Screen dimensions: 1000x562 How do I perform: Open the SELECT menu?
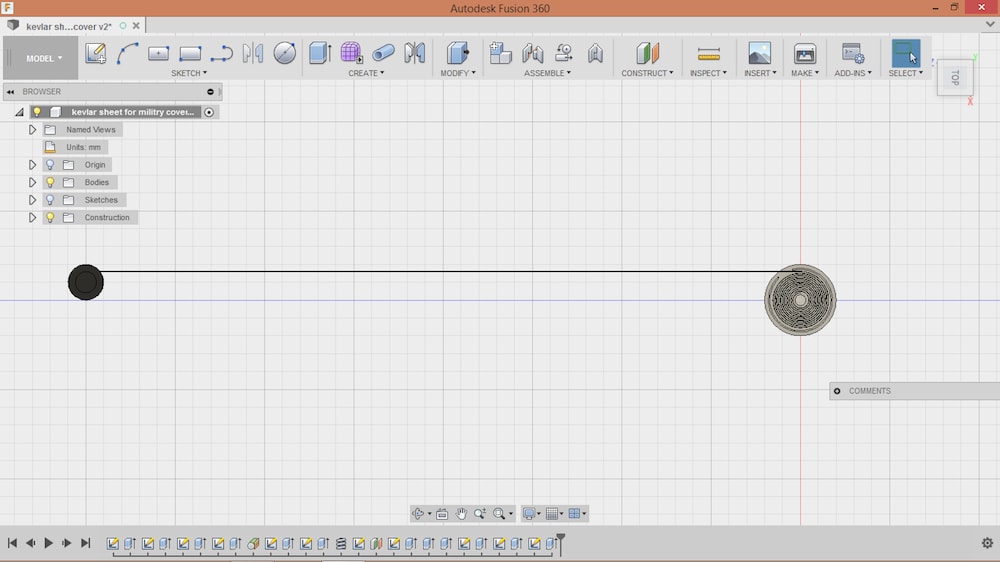906,73
